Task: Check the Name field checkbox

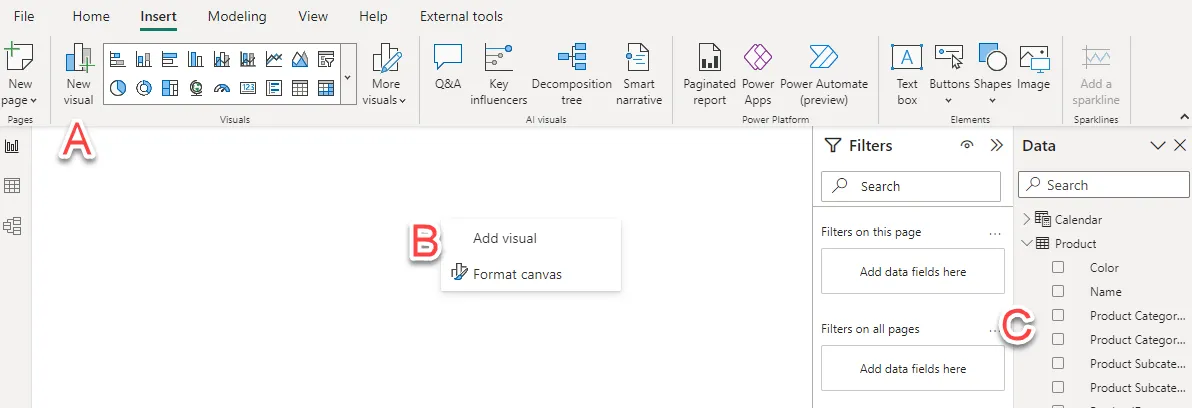Action: coord(1058,291)
